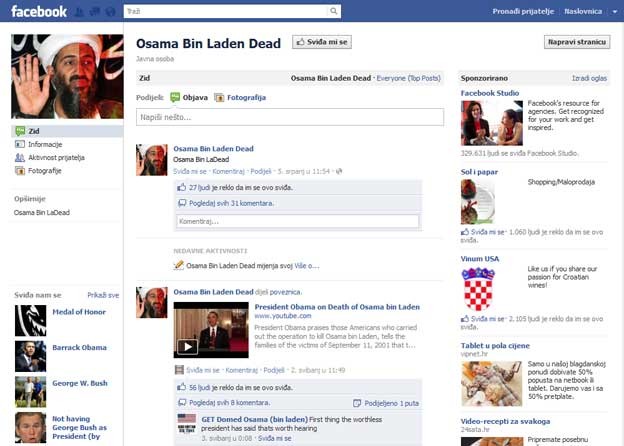Like the first wall post

[x=190, y=171]
